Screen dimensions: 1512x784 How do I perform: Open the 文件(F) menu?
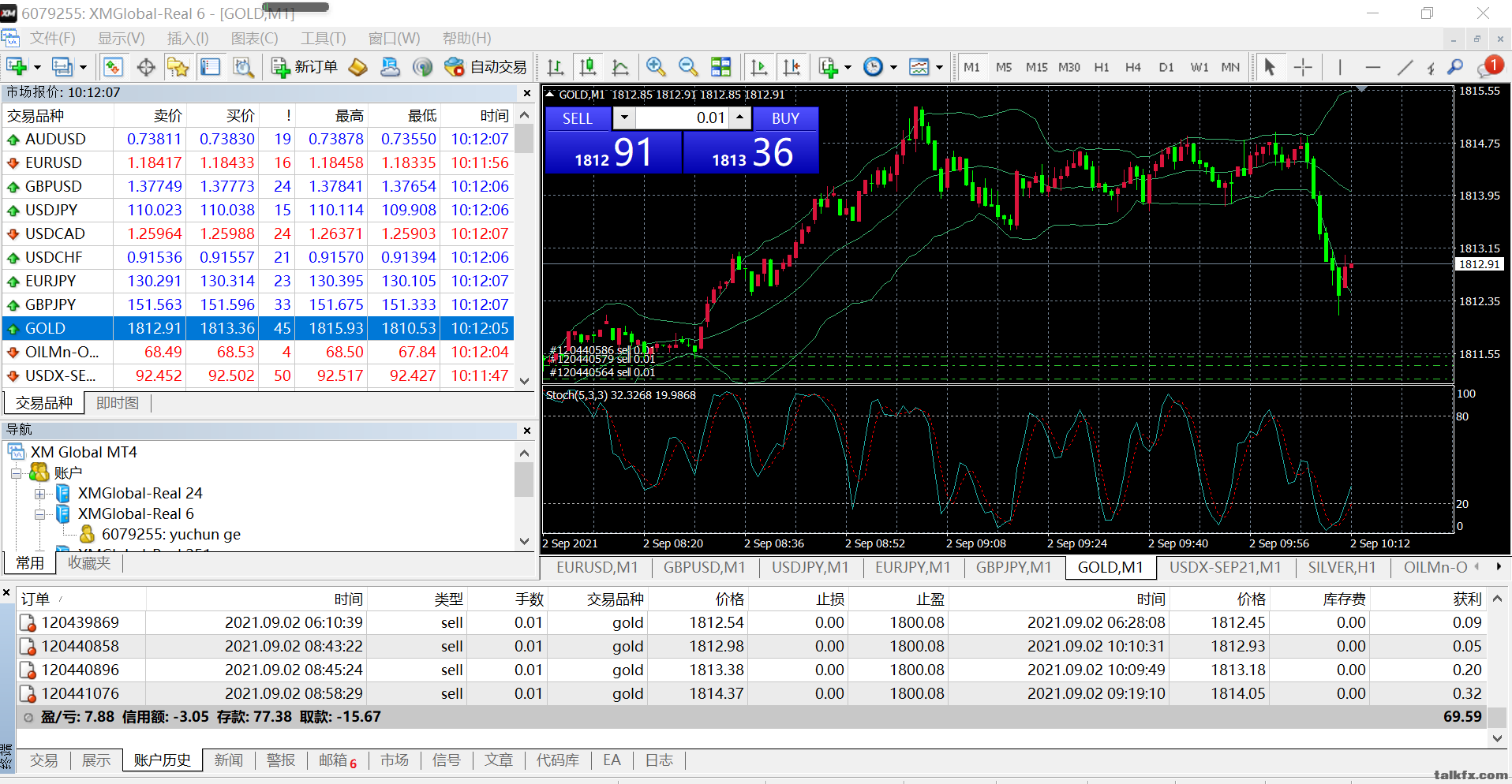coord(52,38)
